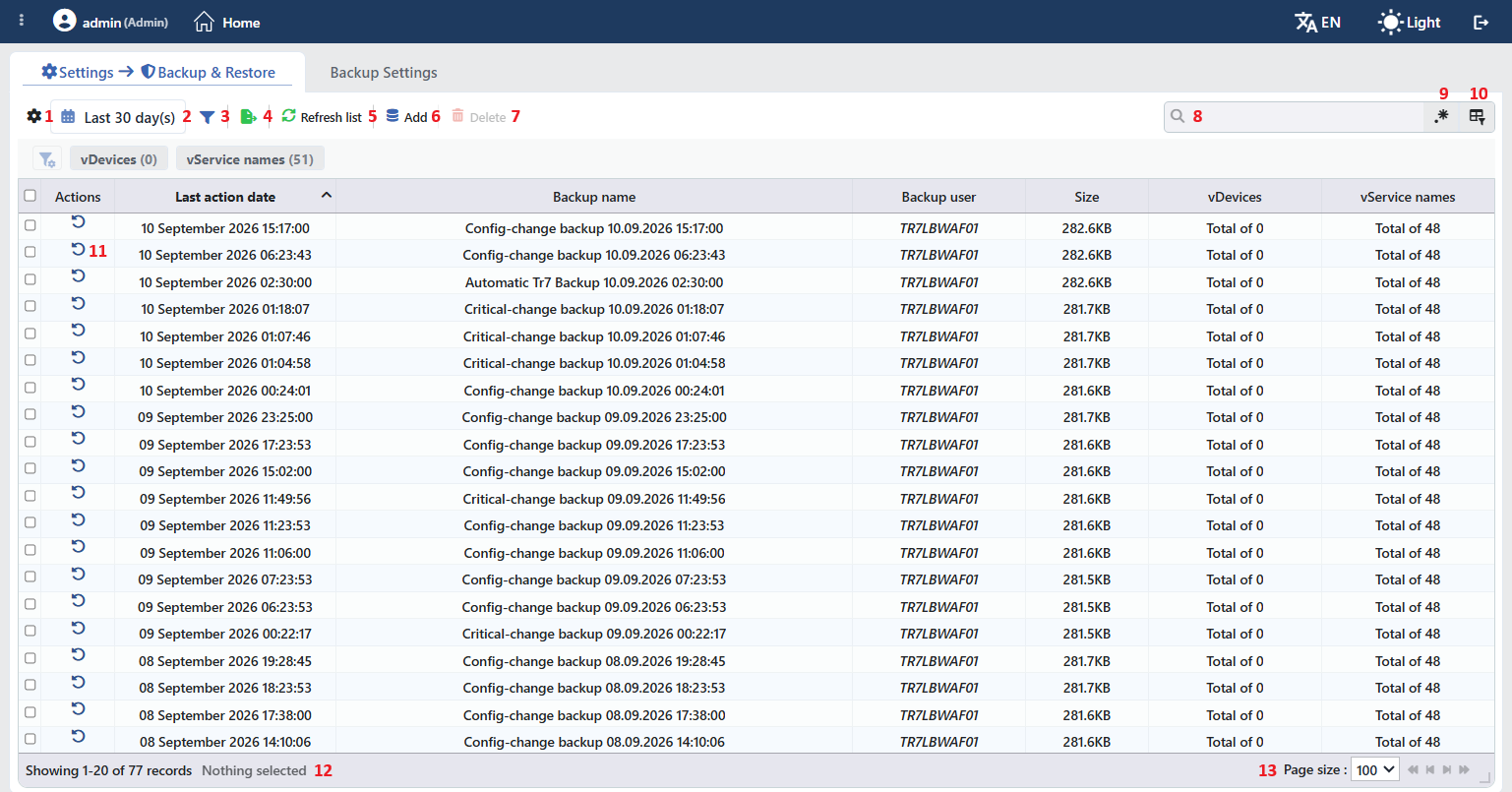Click the Backup name column header
This screenshot has width=1512, height=792.
[594, 197]
